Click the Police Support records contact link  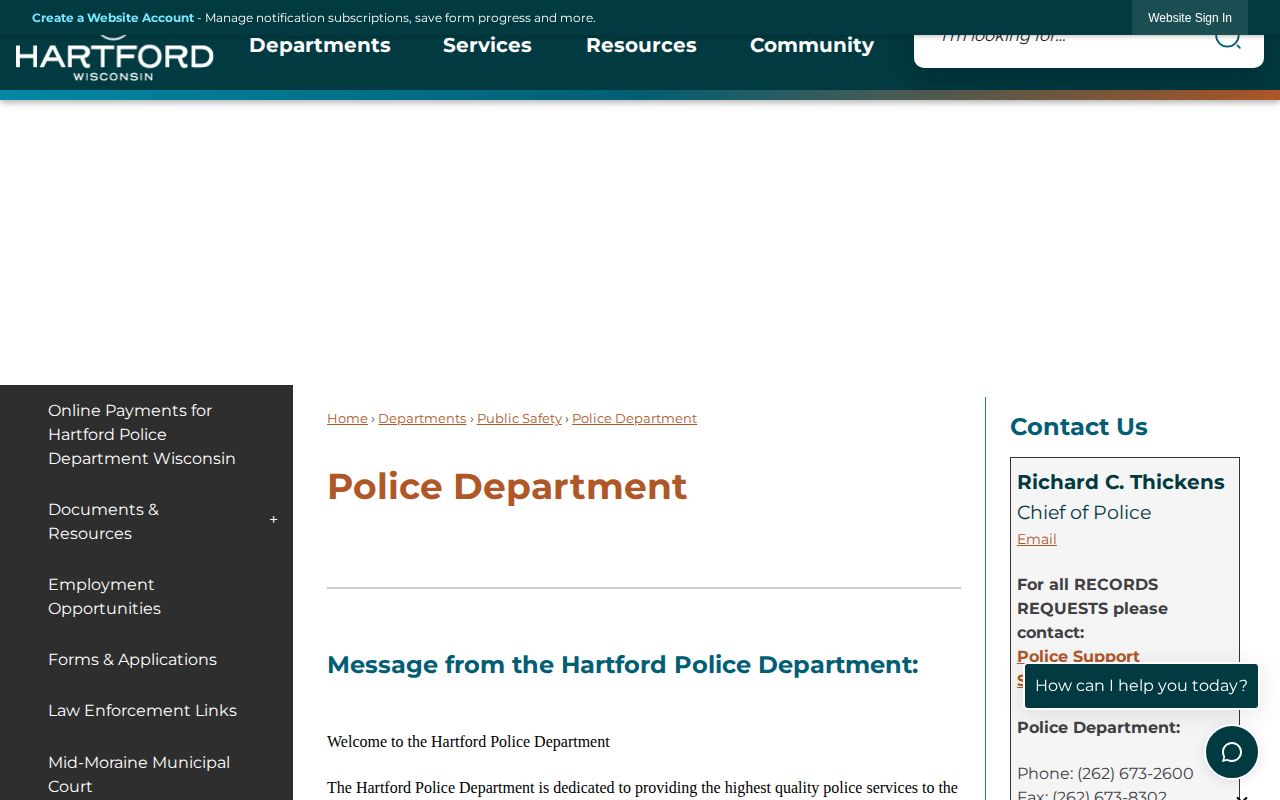(x=1078, y=656)
